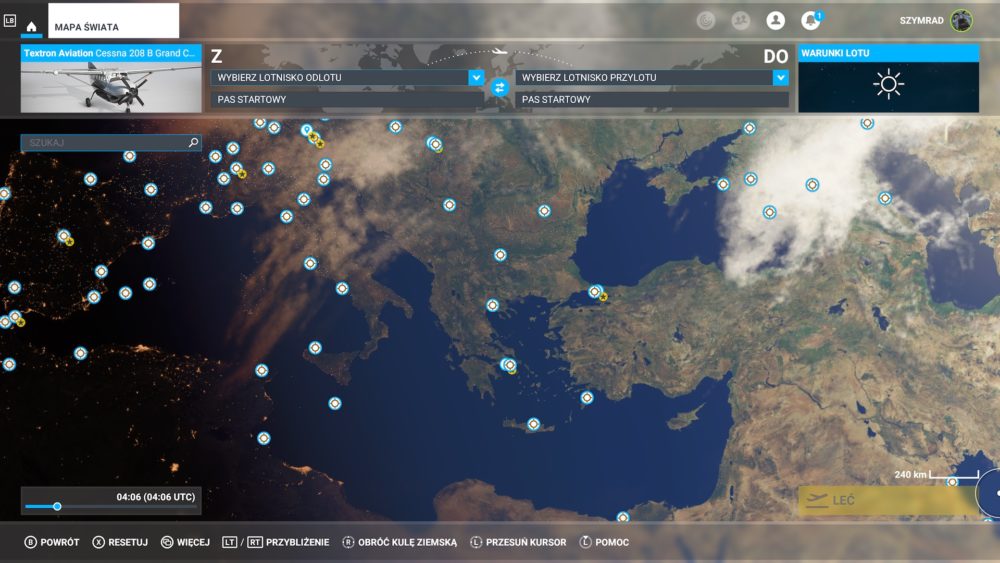
Task: Select the airport marker near Tunis
Action: click(x=261, y=370)
